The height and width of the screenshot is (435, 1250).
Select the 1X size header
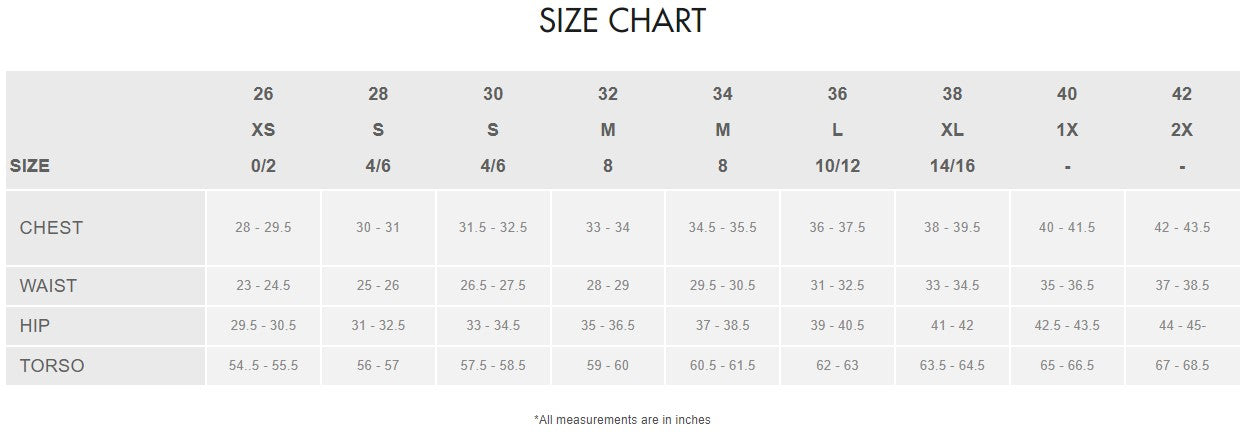tap(1067, 130)
